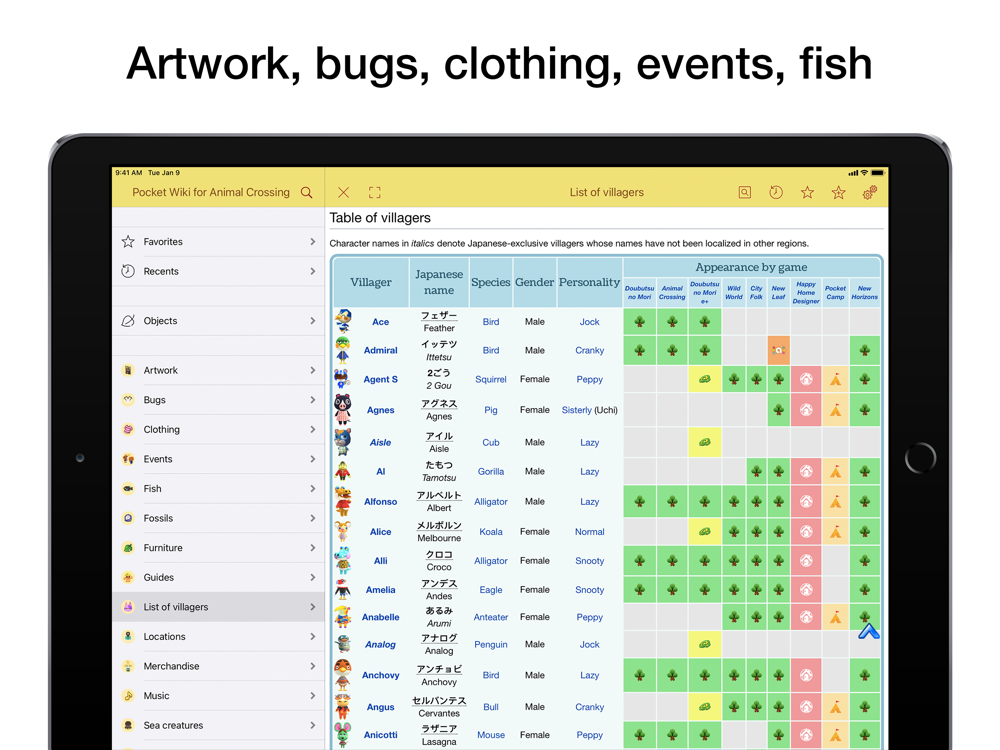Follow the Squirrel species link
The width and height of the screenshot is (1000, 750).
(491, 379)
